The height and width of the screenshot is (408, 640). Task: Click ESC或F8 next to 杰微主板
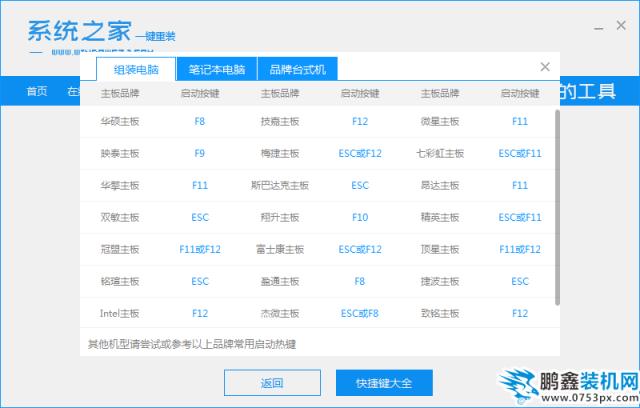pyautogui.click(x=360, y=313)
